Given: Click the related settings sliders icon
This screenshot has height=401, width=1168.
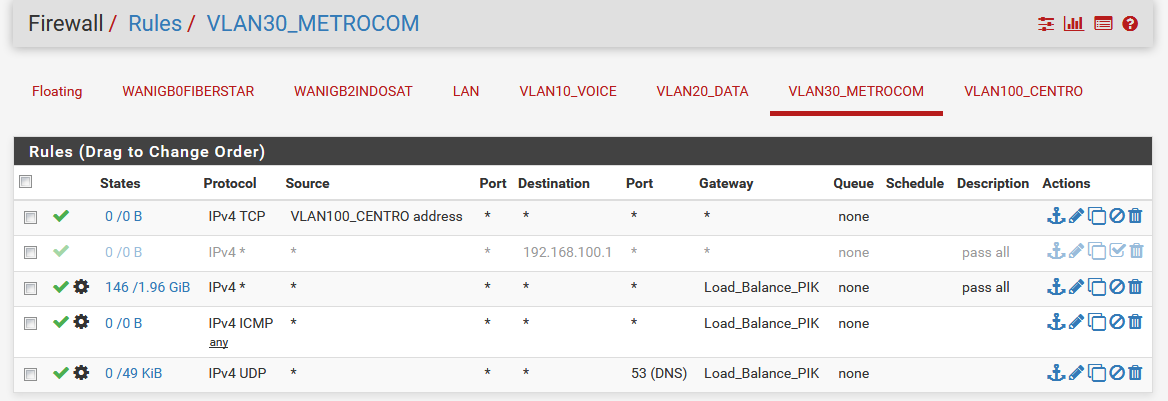Looking at the screenshot, I should pyautogui.click(x=1047, y=23).
